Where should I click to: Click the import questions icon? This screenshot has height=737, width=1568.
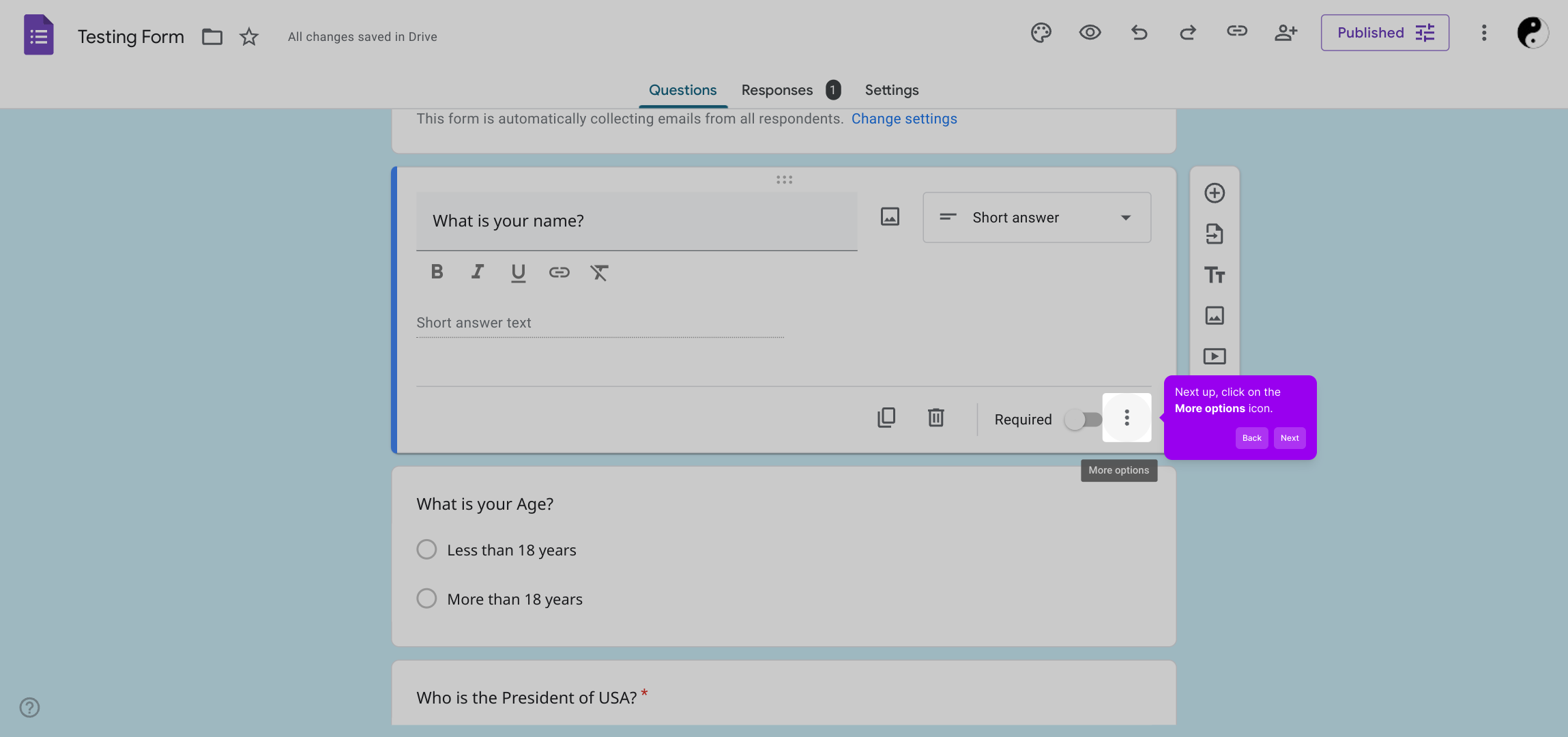[x=1214, y=234]
